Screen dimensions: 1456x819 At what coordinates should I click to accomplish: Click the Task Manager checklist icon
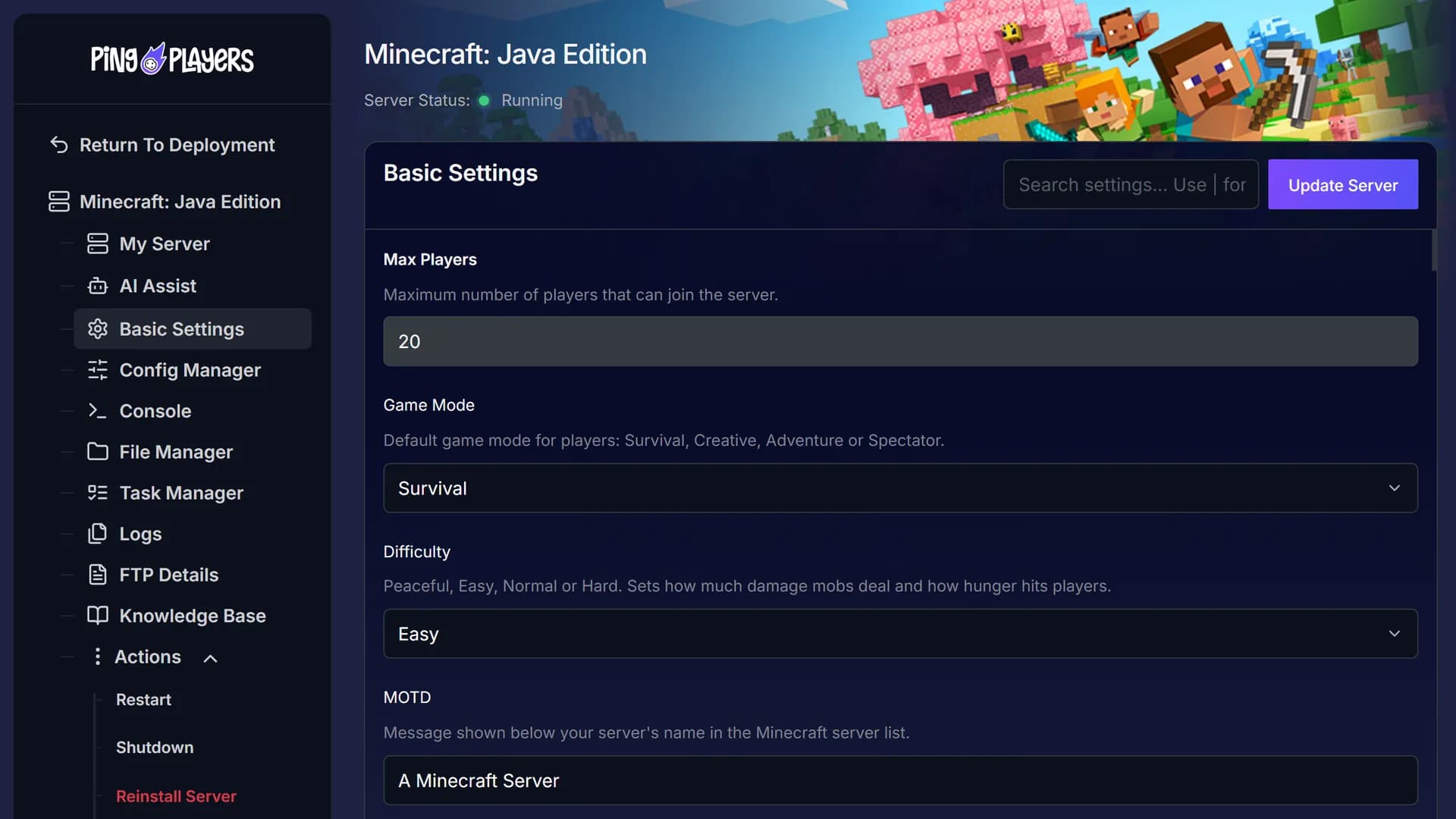point(98,492)
